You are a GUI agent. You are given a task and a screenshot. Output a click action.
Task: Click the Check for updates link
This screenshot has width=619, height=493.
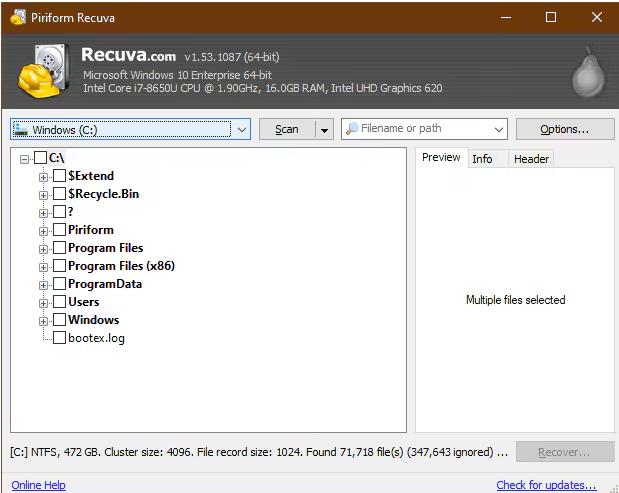pos(546,485)
